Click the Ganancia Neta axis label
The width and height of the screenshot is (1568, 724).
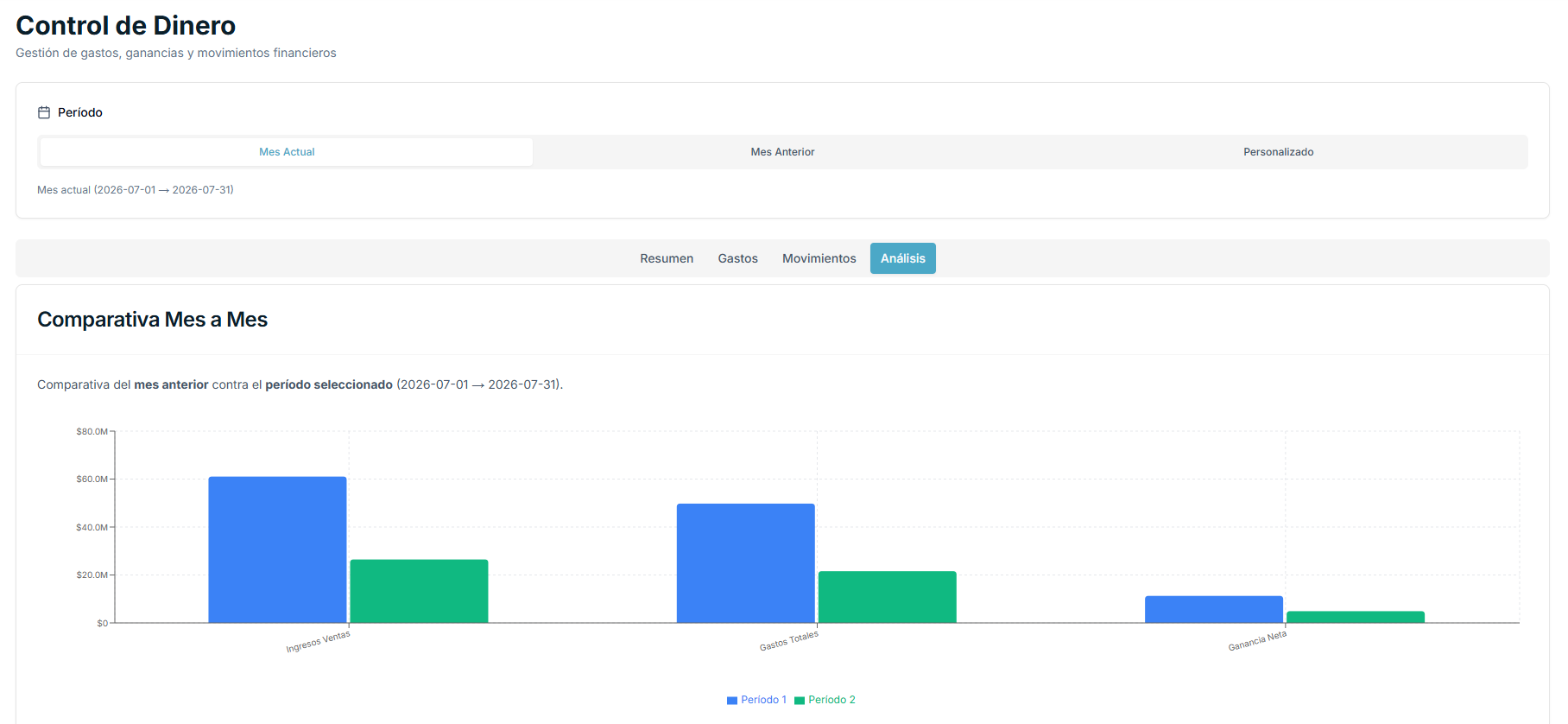[x=1257, y=641]
